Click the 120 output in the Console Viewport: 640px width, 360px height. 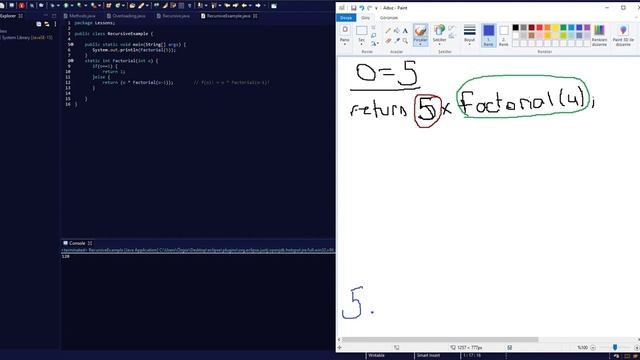tap(66, 256)
